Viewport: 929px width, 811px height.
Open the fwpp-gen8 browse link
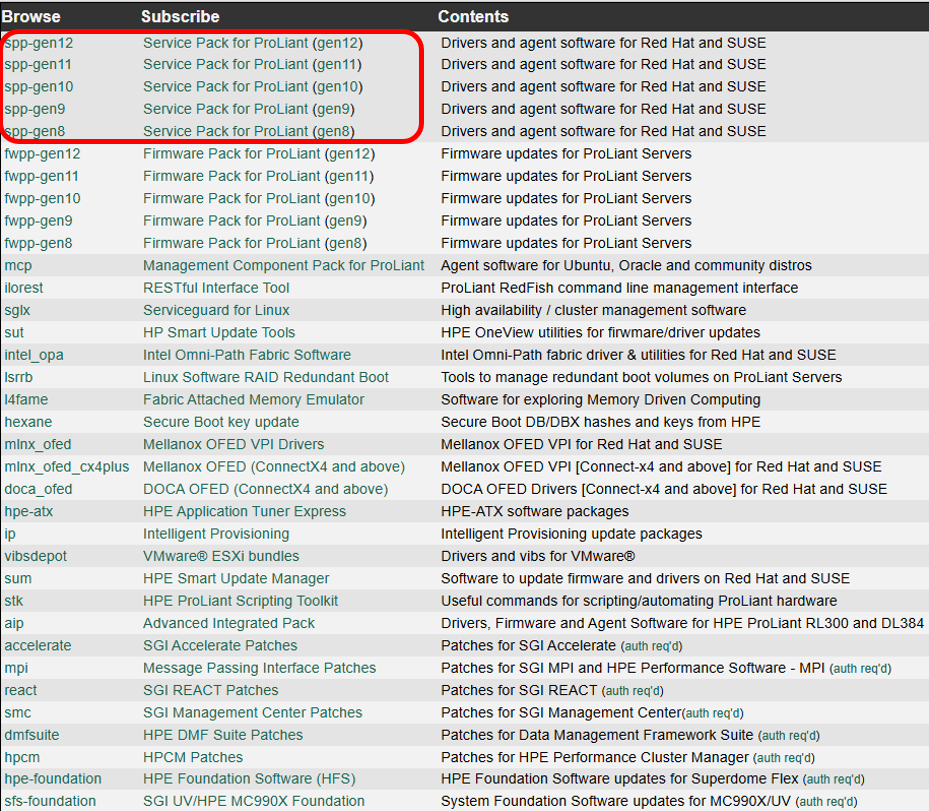click(x=39, y=243)
